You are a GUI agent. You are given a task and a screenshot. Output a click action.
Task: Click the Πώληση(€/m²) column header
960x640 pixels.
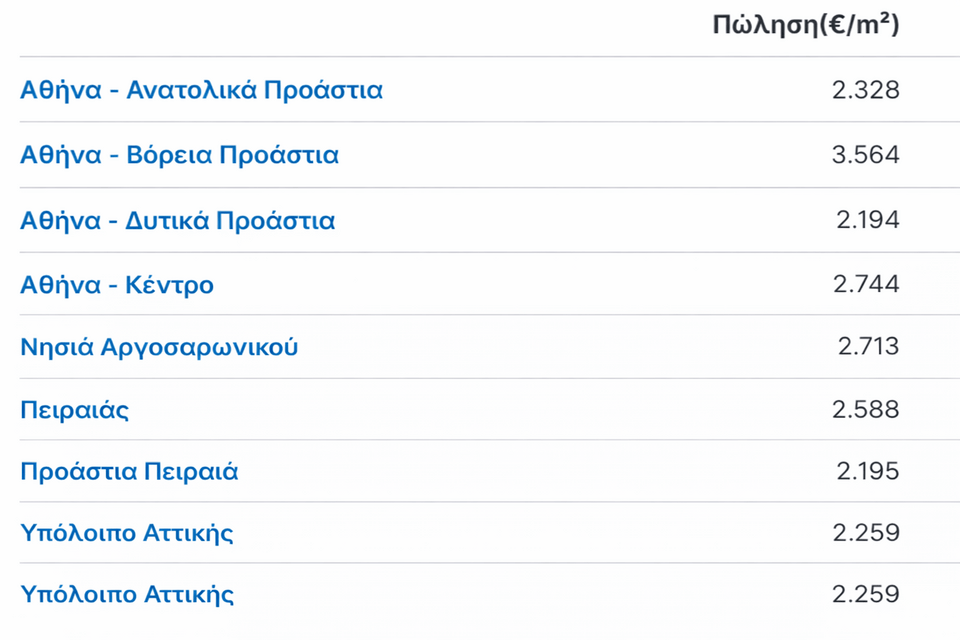tap(805, 25)
